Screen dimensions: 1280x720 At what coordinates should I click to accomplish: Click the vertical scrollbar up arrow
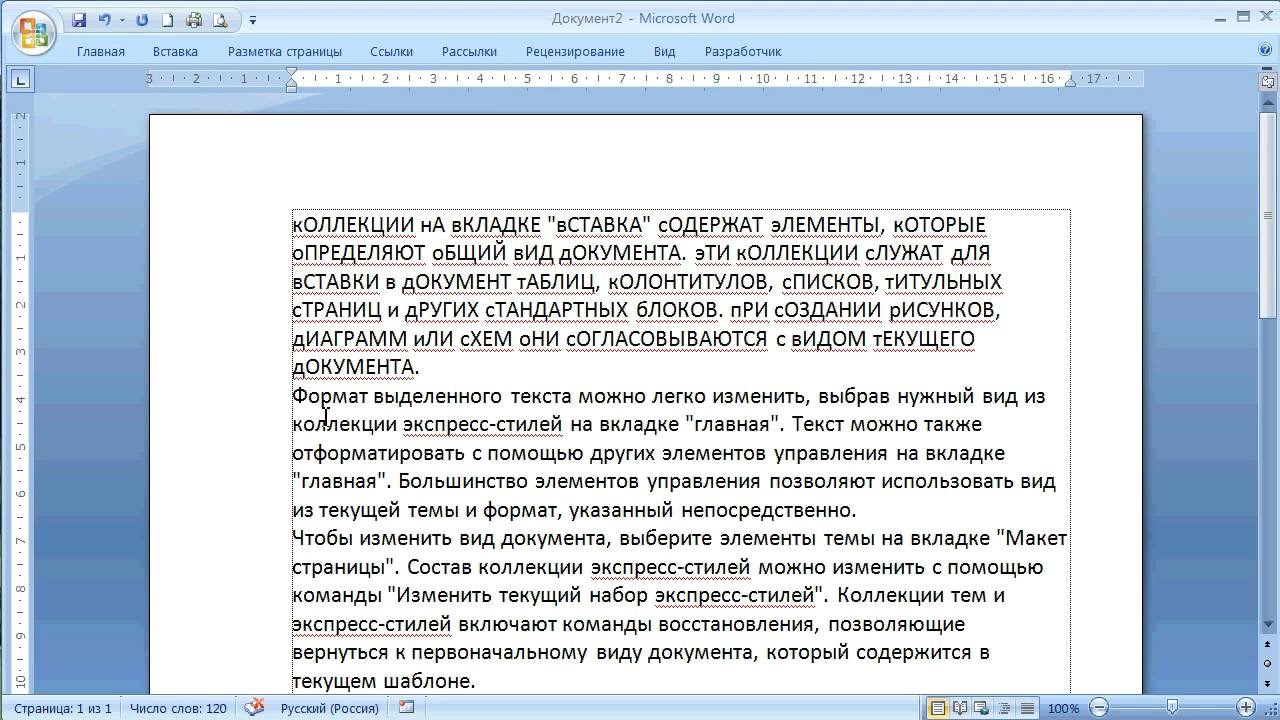pos(1267,100)
